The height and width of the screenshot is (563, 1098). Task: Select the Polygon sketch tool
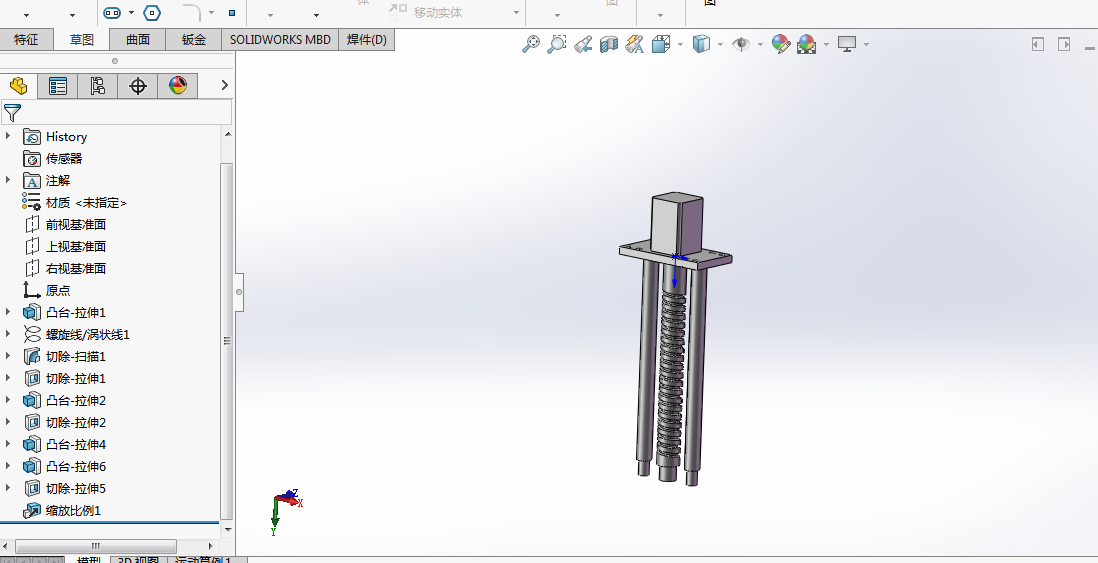(152, 13)
